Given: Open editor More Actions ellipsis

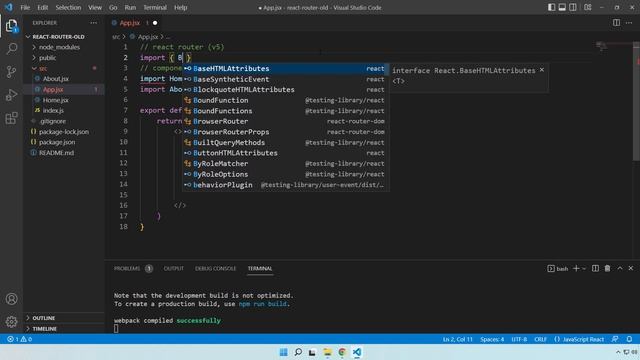Looking at the screenshot, I should 629,23.
